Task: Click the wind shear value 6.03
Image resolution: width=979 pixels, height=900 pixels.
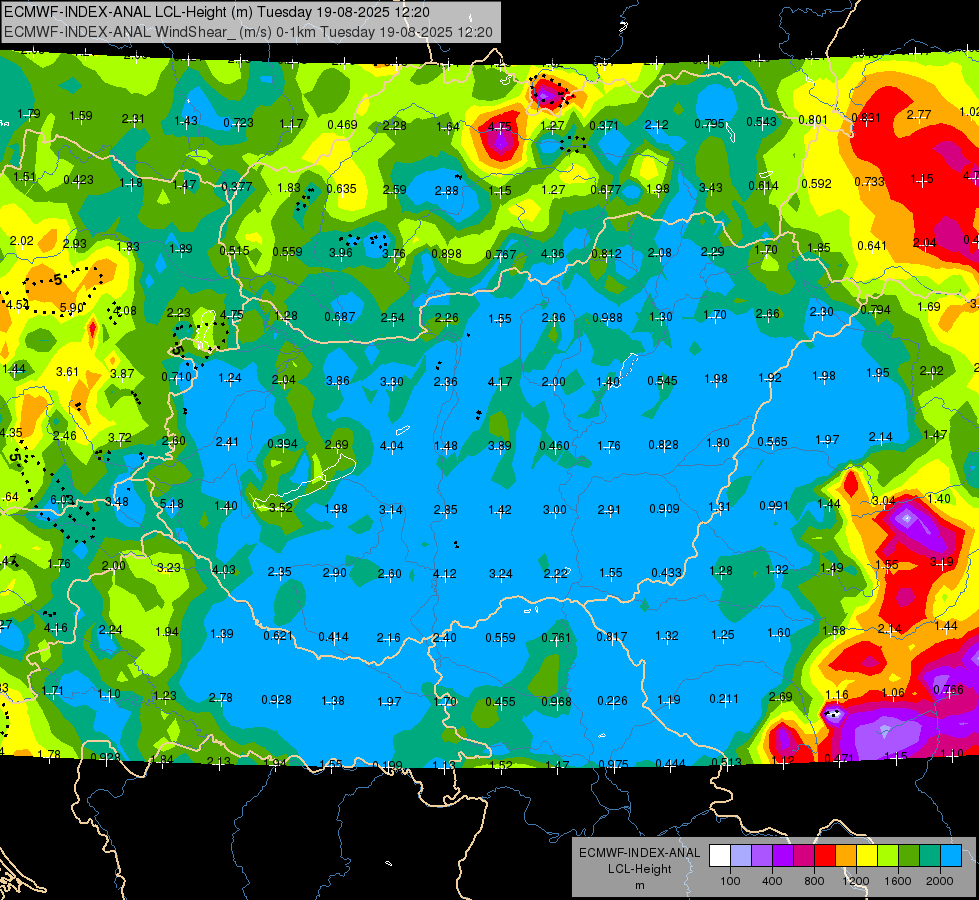Action: (x=62, y=500)
